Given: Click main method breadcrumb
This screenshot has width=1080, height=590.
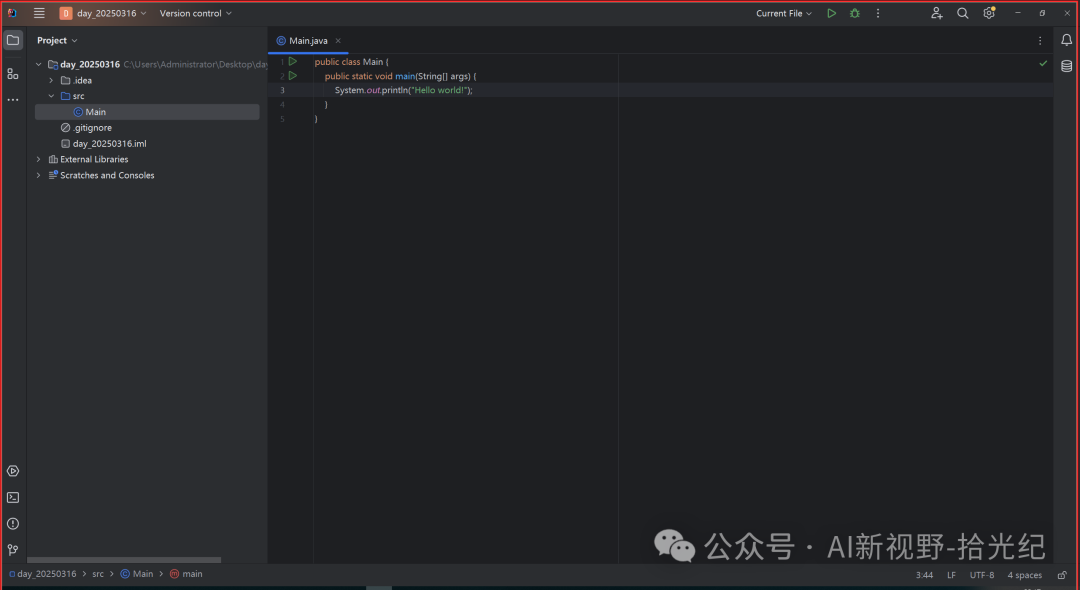Looking at the screenshot, I should point(186,574).
